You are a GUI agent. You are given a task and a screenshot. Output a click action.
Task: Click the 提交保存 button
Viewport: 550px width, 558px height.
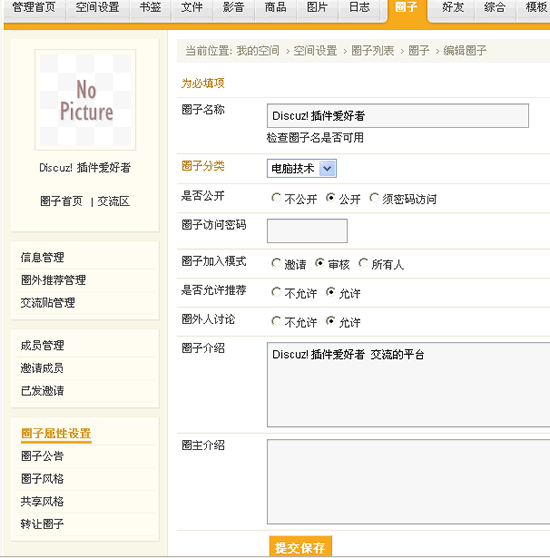300,547
